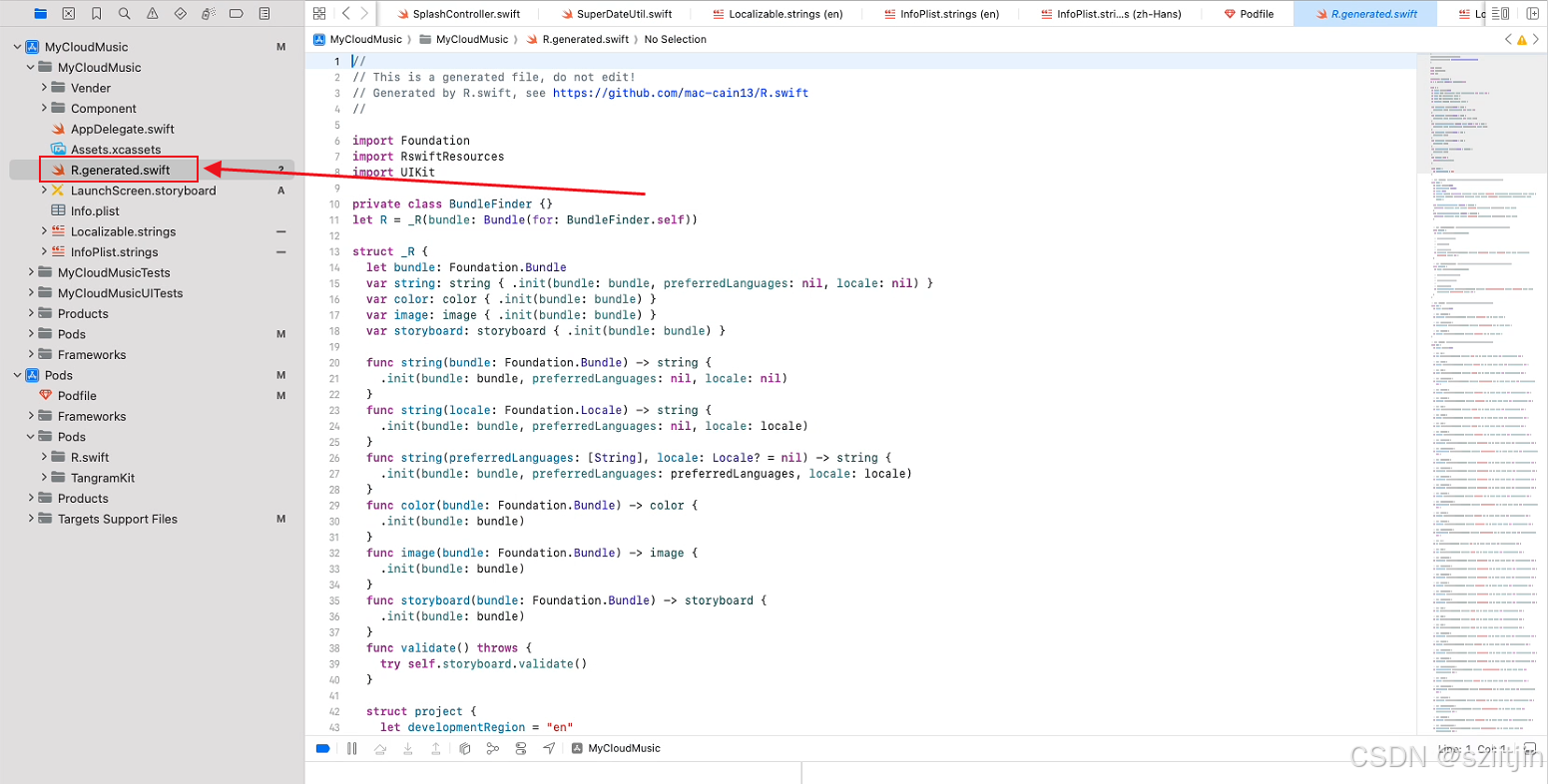Expand Localizable.strings disclosure arrow

(44, 231)
